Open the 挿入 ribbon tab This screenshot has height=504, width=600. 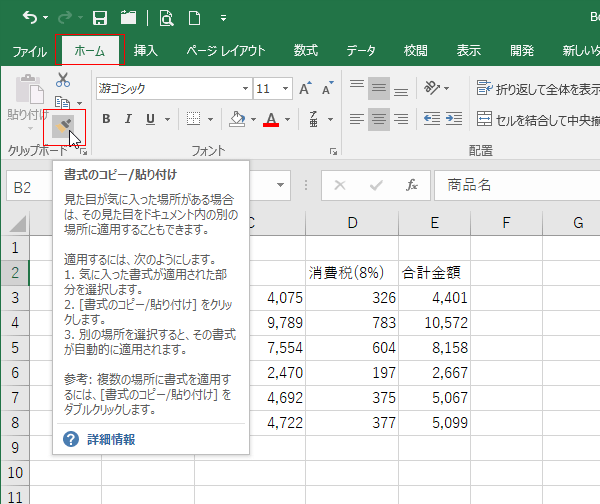coord(146,51)
